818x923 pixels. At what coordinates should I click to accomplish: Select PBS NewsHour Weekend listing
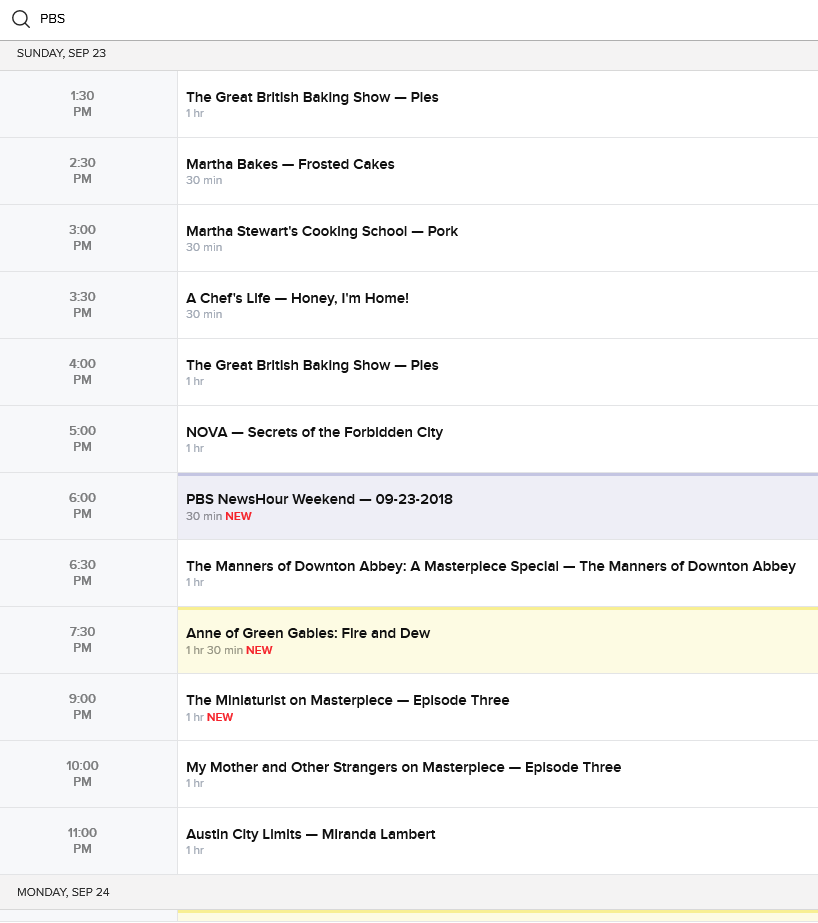click(x=319, y=500)
